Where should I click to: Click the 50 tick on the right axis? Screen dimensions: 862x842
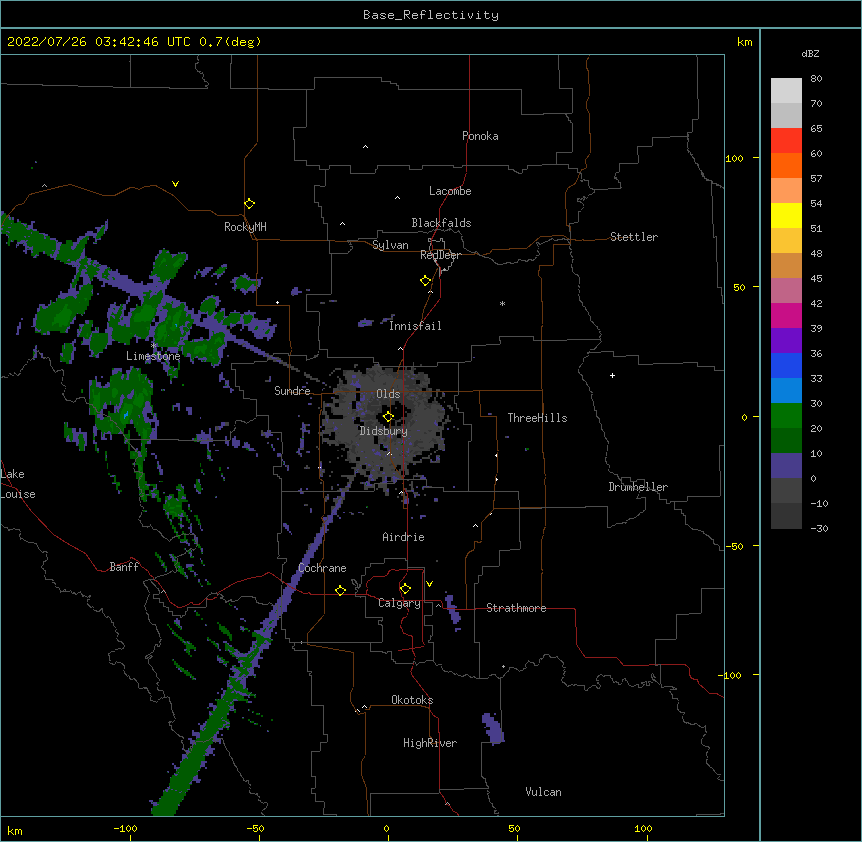[739, 287]
